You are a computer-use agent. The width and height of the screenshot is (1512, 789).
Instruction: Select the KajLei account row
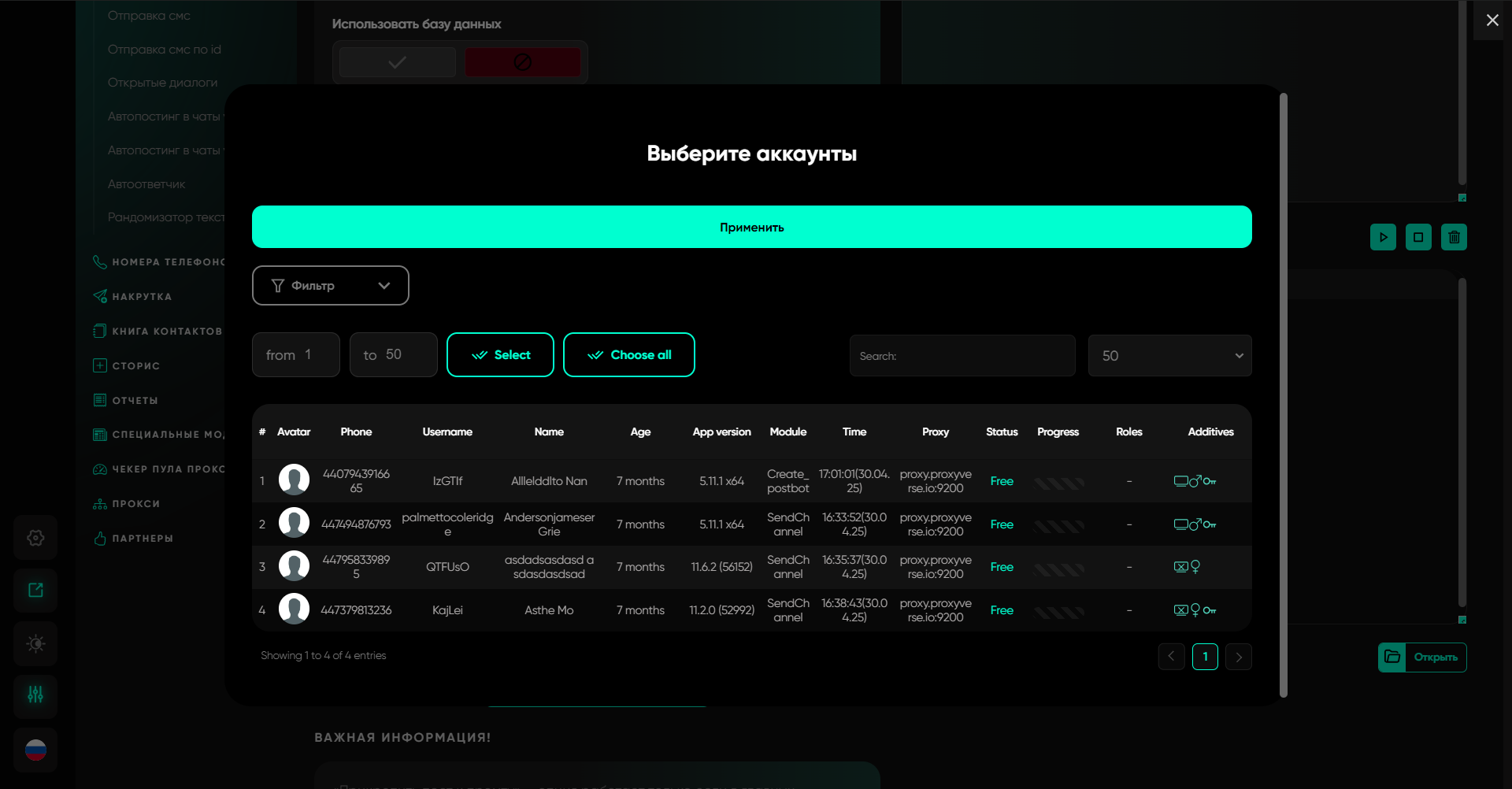click(x=447, y=610)
